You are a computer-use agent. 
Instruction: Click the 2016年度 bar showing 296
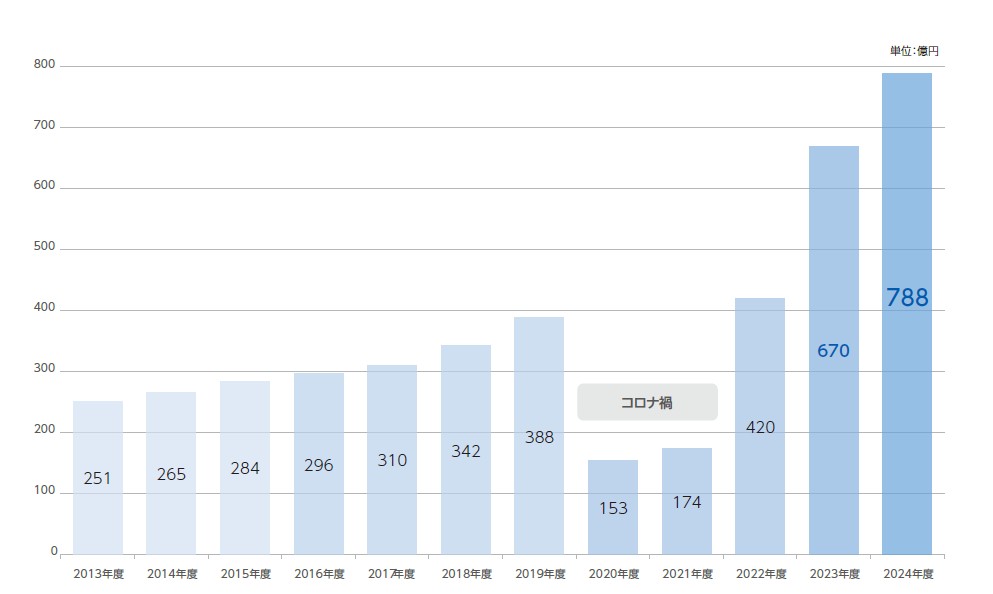point(319,464)
